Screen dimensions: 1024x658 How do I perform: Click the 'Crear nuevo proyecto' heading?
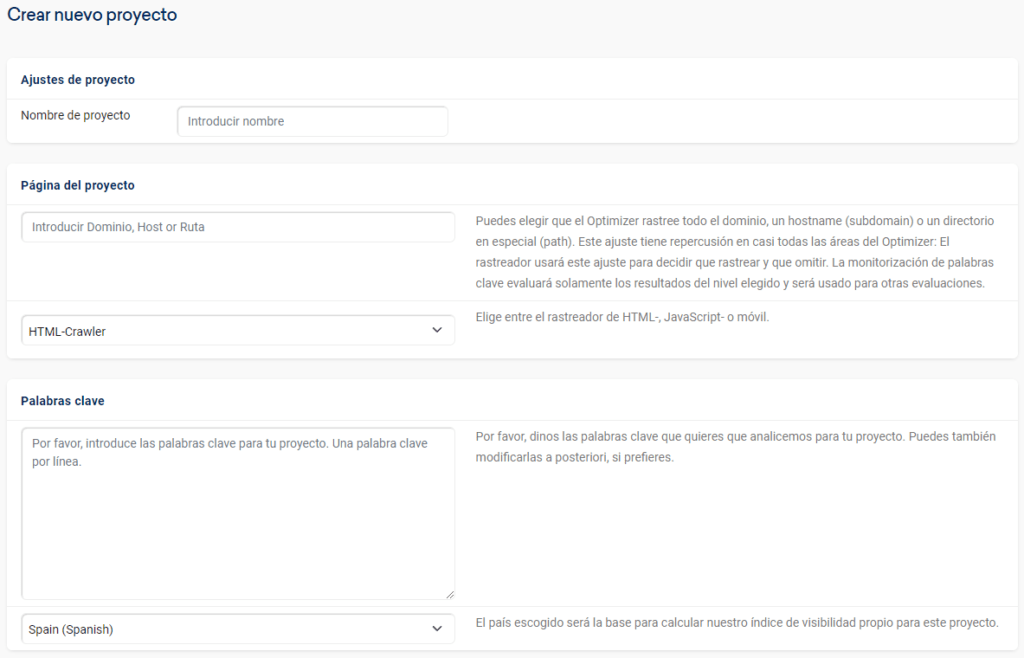coord(92,15)
